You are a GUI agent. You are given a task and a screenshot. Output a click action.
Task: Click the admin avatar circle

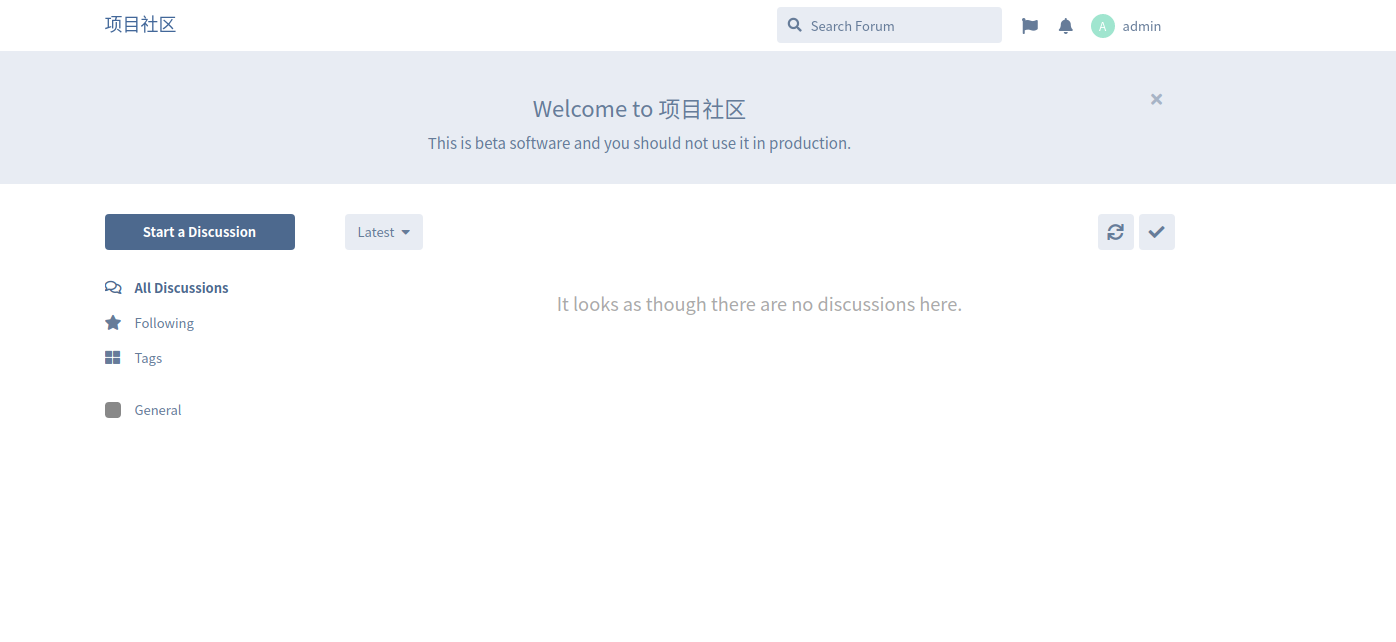(x=1102, y=26)
